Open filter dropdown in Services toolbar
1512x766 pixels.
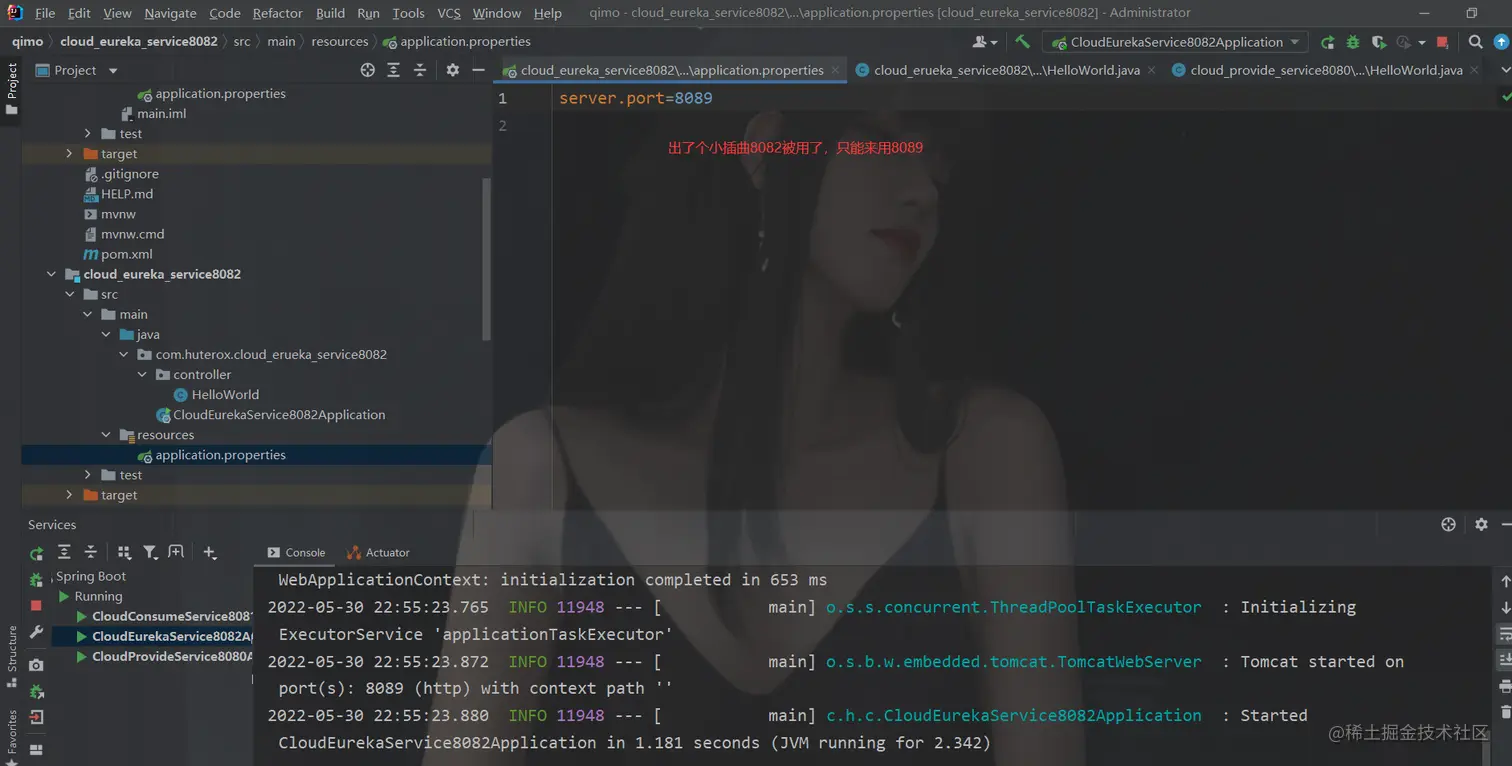(x=150, y=552)
